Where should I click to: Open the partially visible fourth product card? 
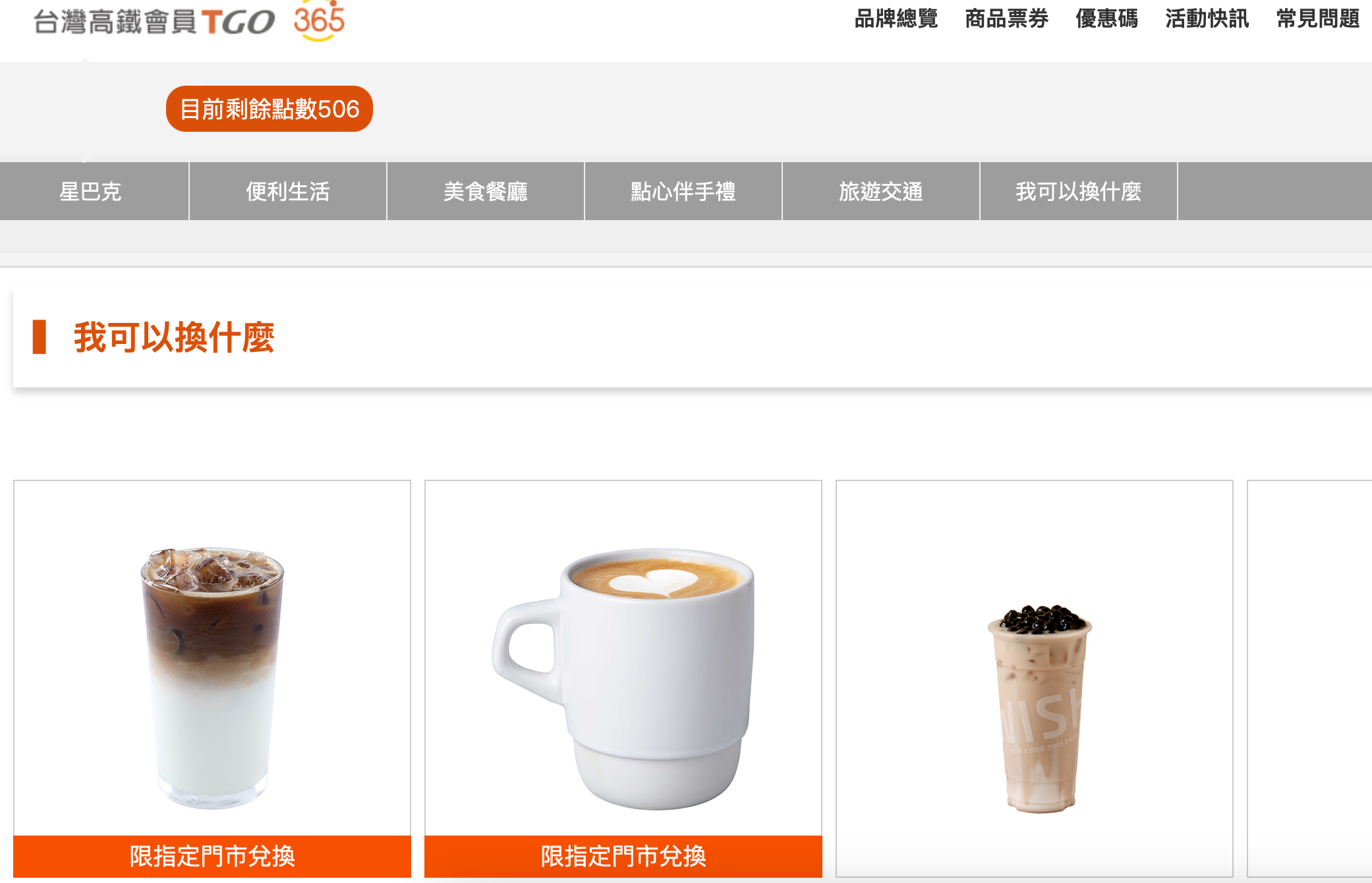[1309, 679]
